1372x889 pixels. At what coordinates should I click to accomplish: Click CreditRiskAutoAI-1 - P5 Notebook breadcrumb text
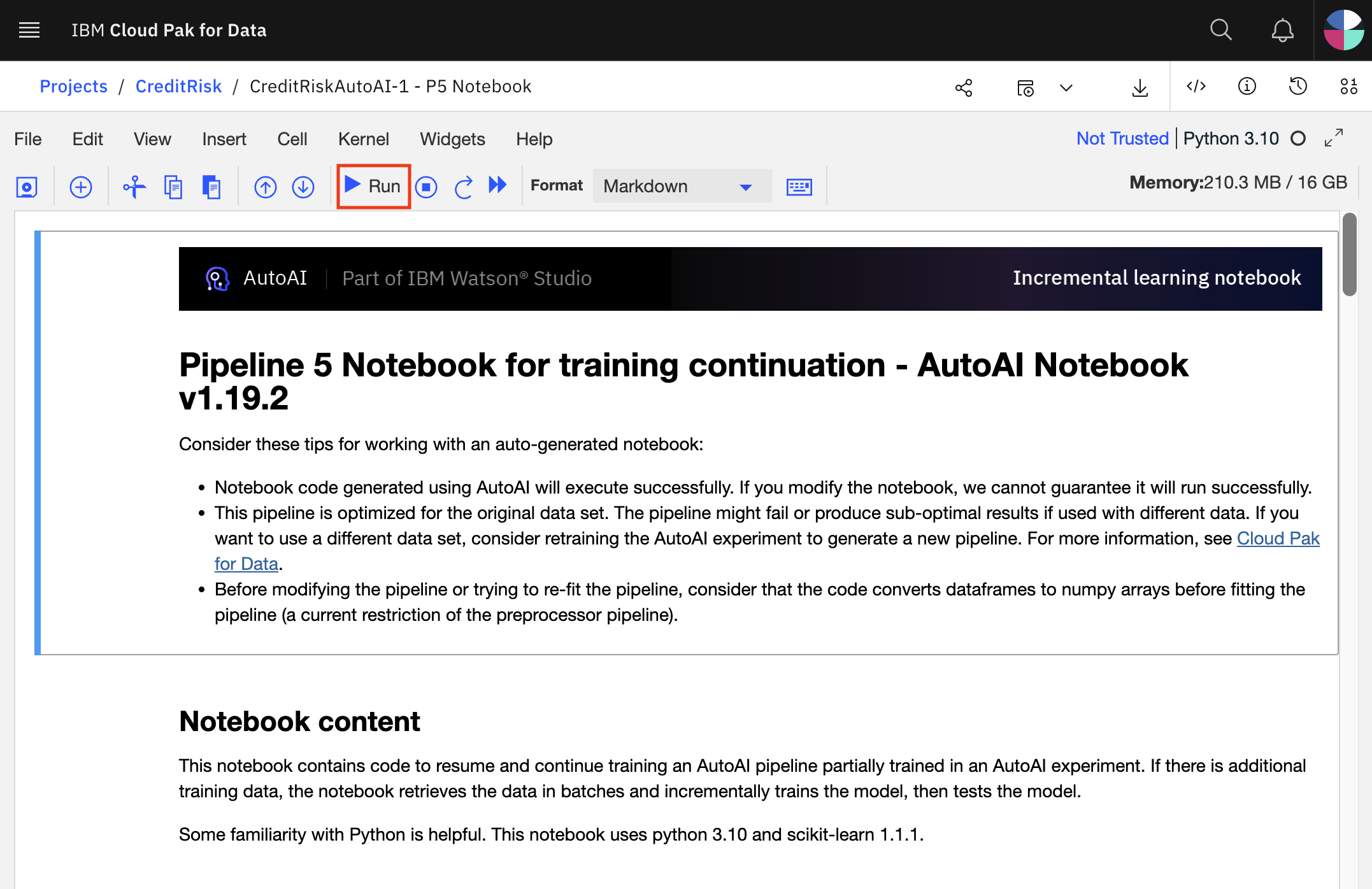tap(390, 86)
